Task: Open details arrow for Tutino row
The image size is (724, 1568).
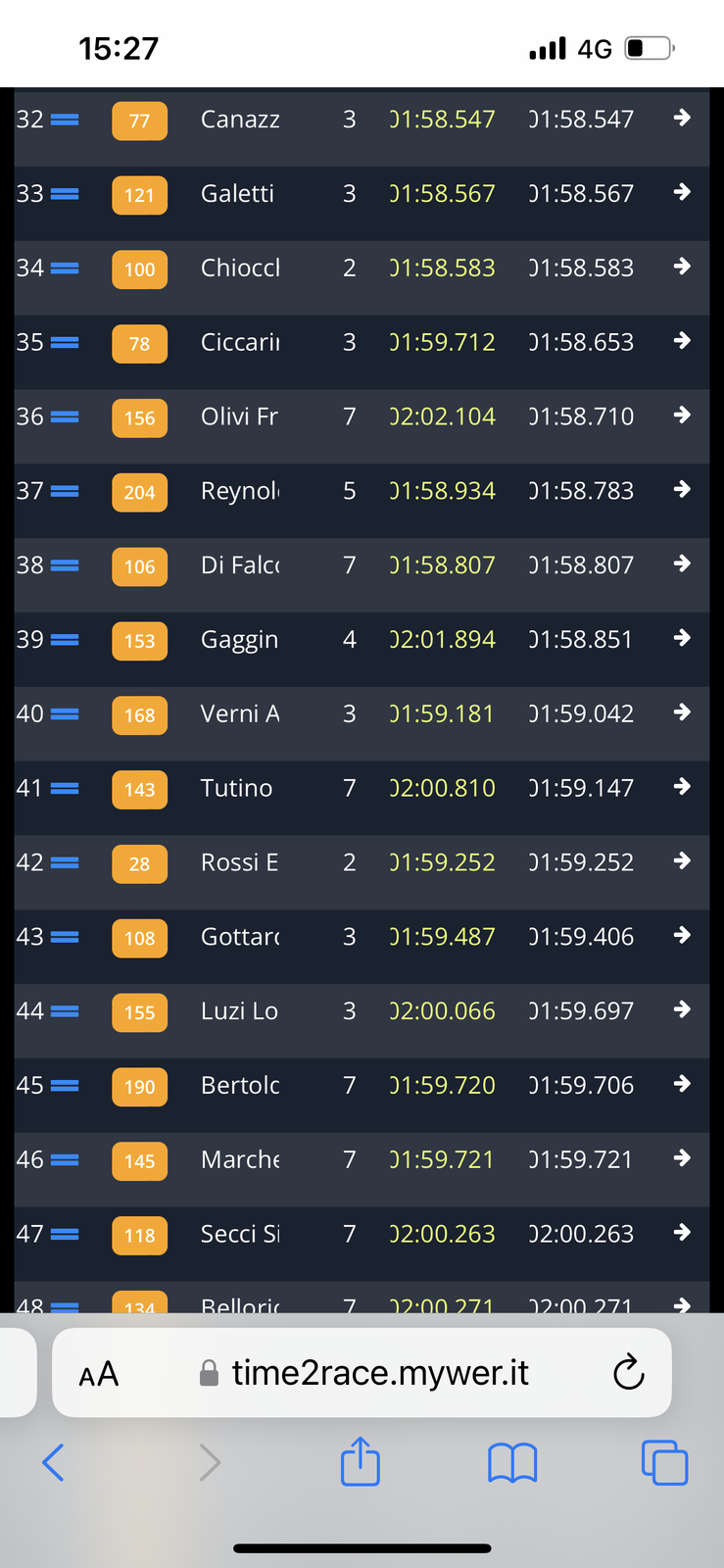Action: click(x=682, y=788)
